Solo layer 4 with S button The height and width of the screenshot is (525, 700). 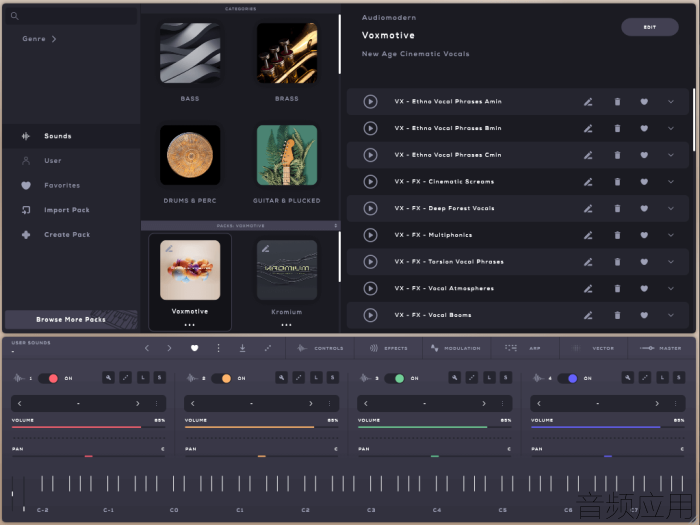(679, 378)
